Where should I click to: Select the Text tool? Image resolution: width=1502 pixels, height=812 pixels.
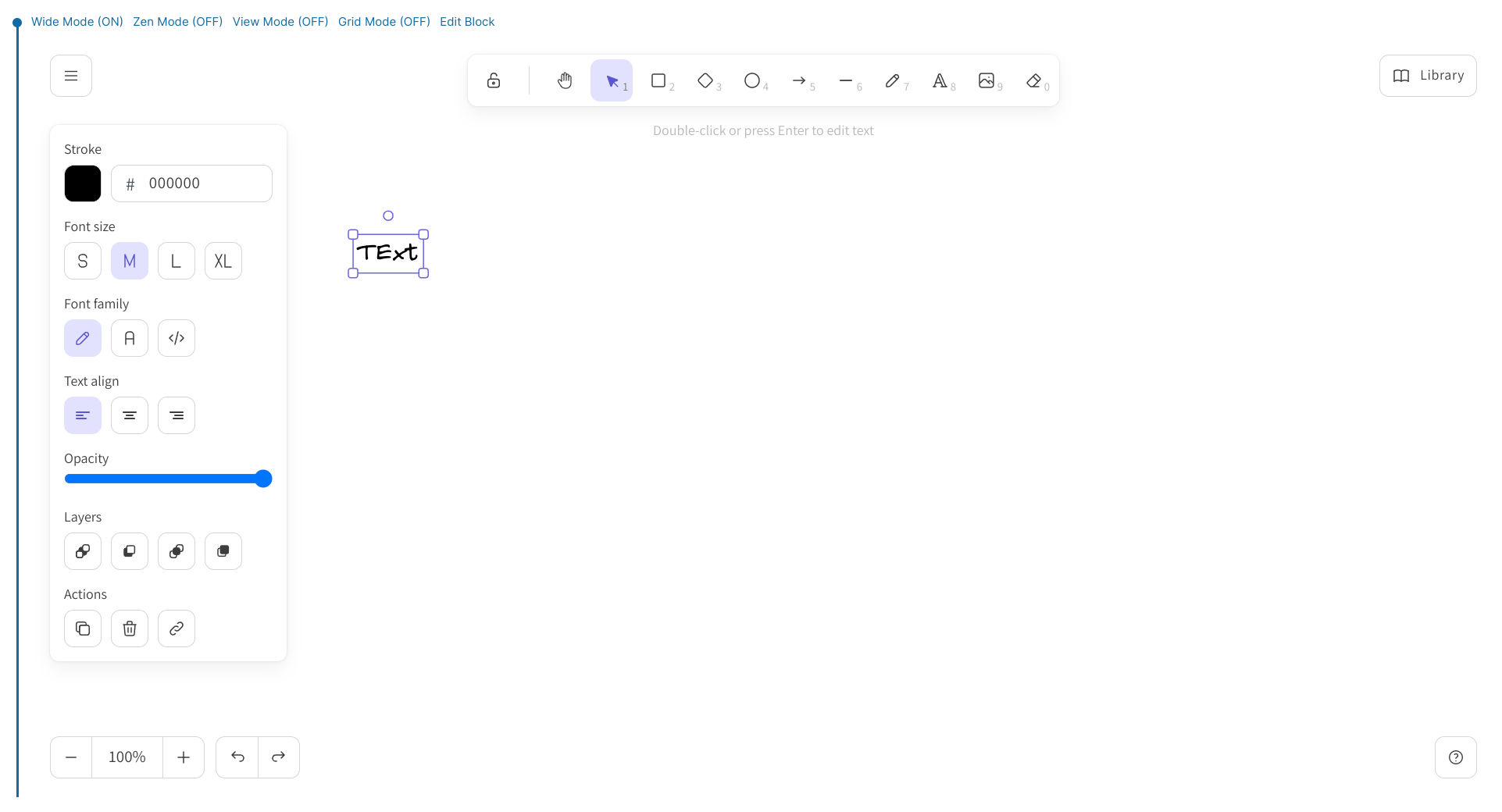pos(940,80)
